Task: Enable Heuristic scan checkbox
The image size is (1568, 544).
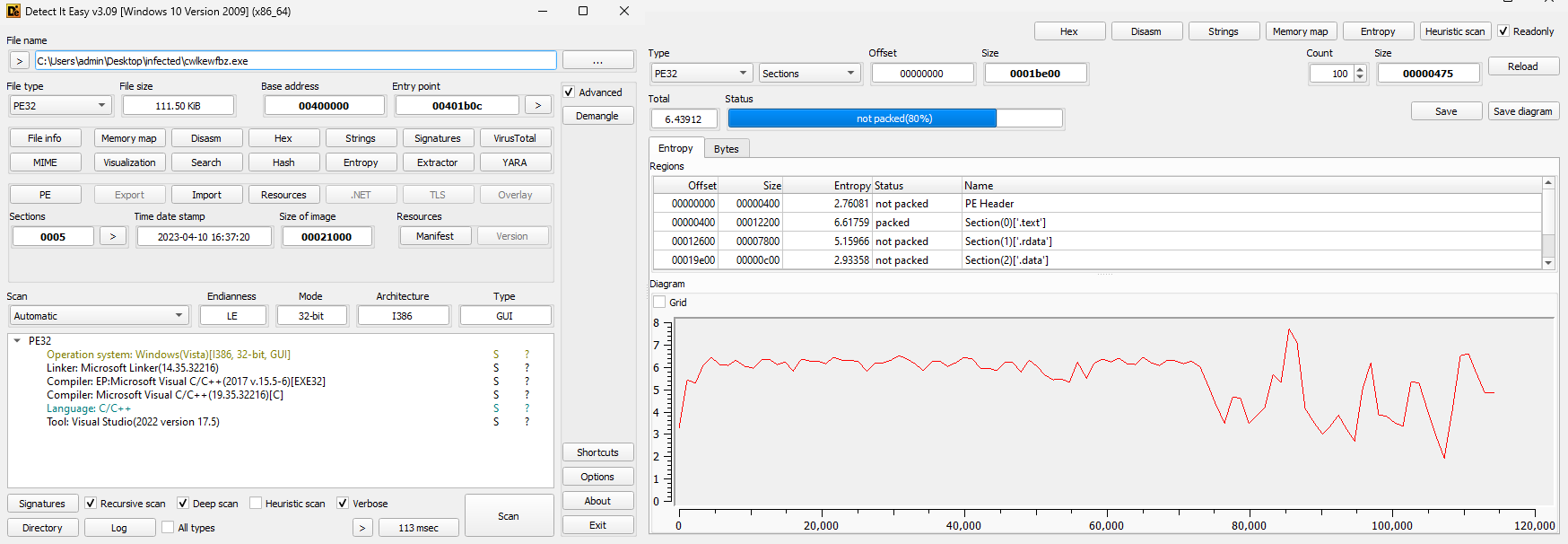Action: coord(256,504)
